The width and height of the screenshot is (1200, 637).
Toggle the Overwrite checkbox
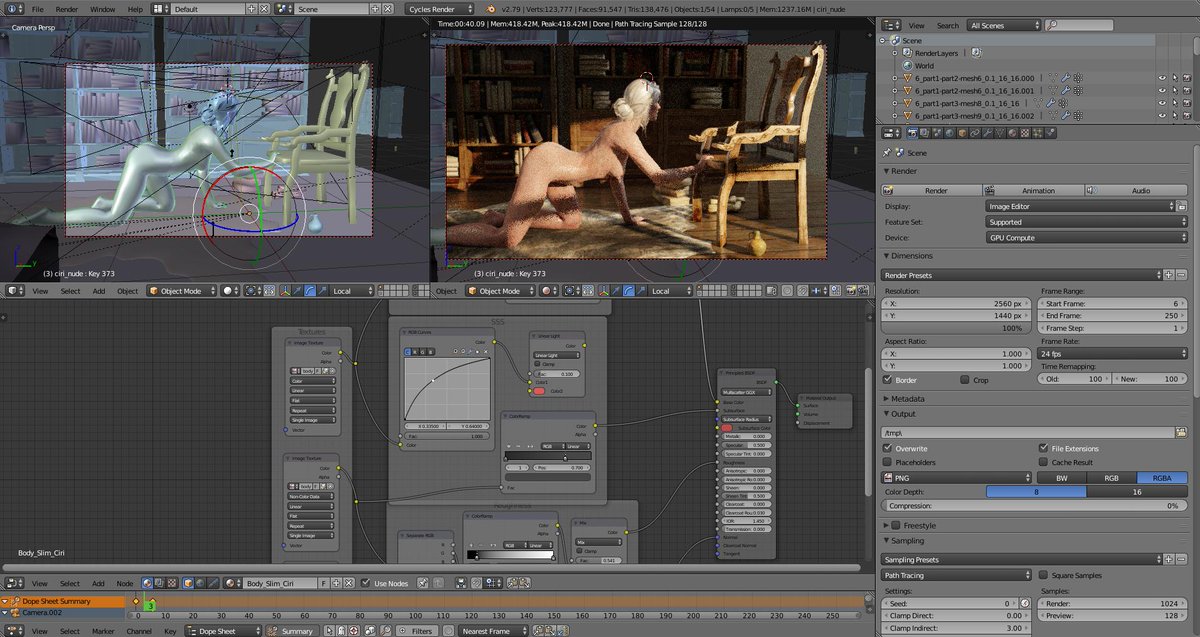(888, 449)
